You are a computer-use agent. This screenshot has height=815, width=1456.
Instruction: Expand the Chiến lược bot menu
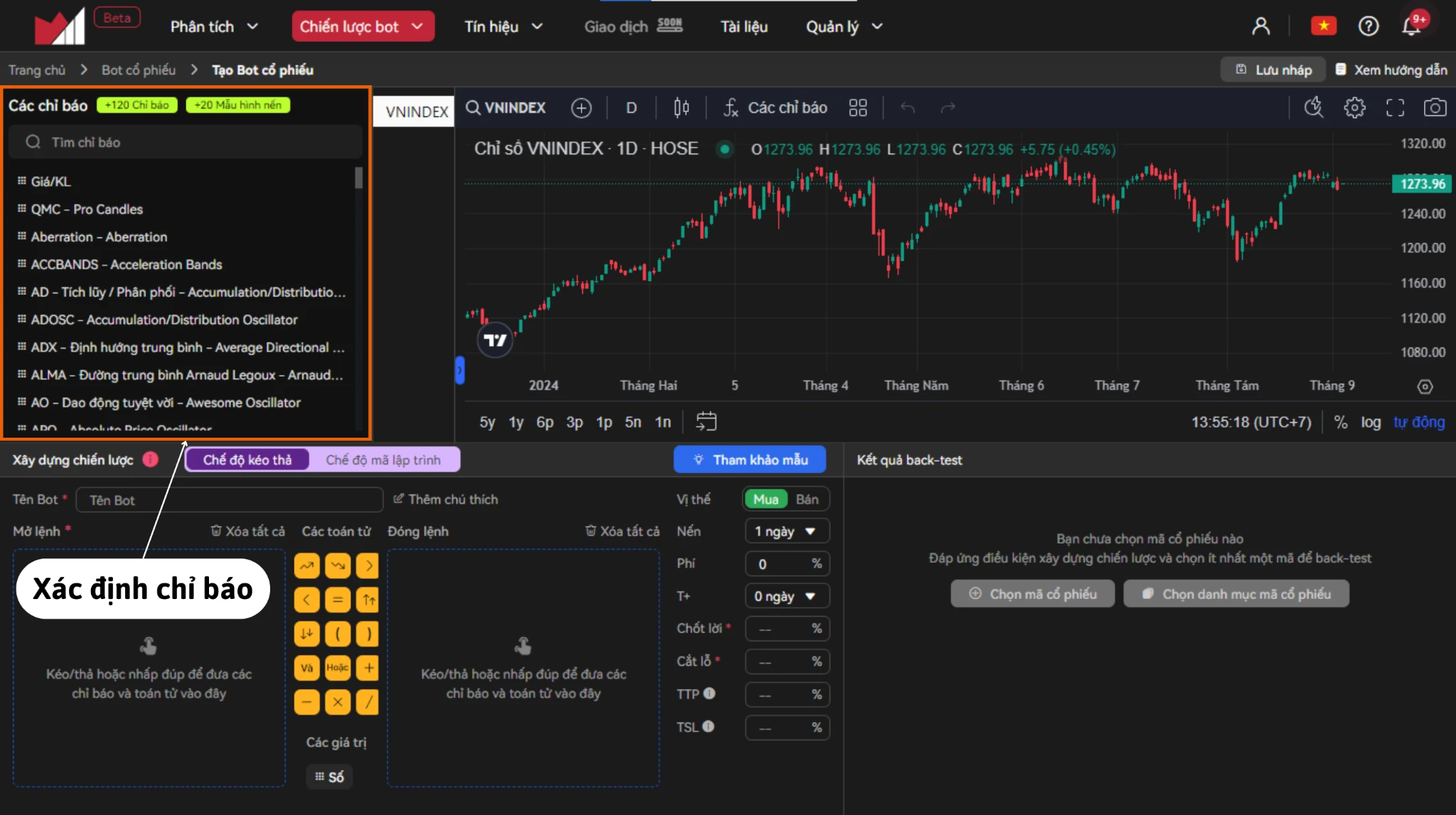click(363, 26)
